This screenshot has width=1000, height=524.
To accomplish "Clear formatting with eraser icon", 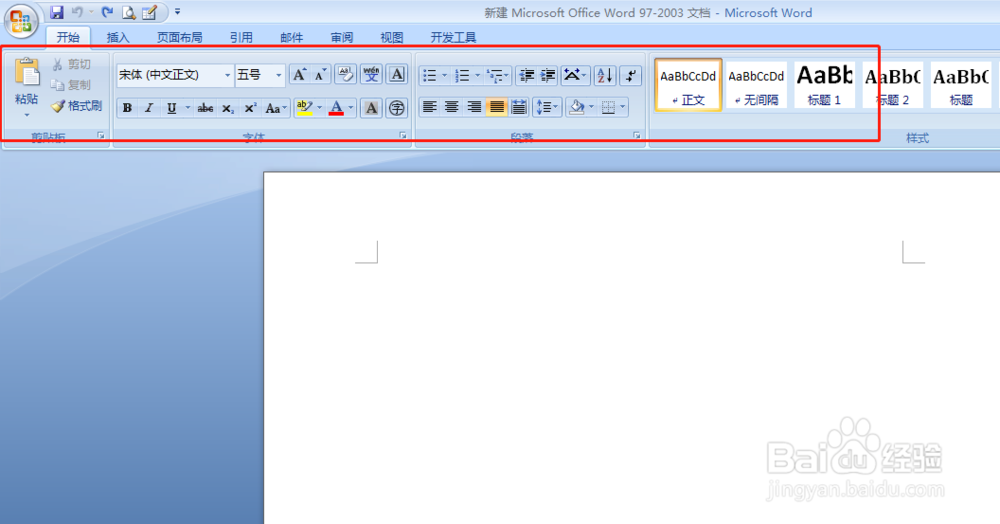I will coord(346,75).
